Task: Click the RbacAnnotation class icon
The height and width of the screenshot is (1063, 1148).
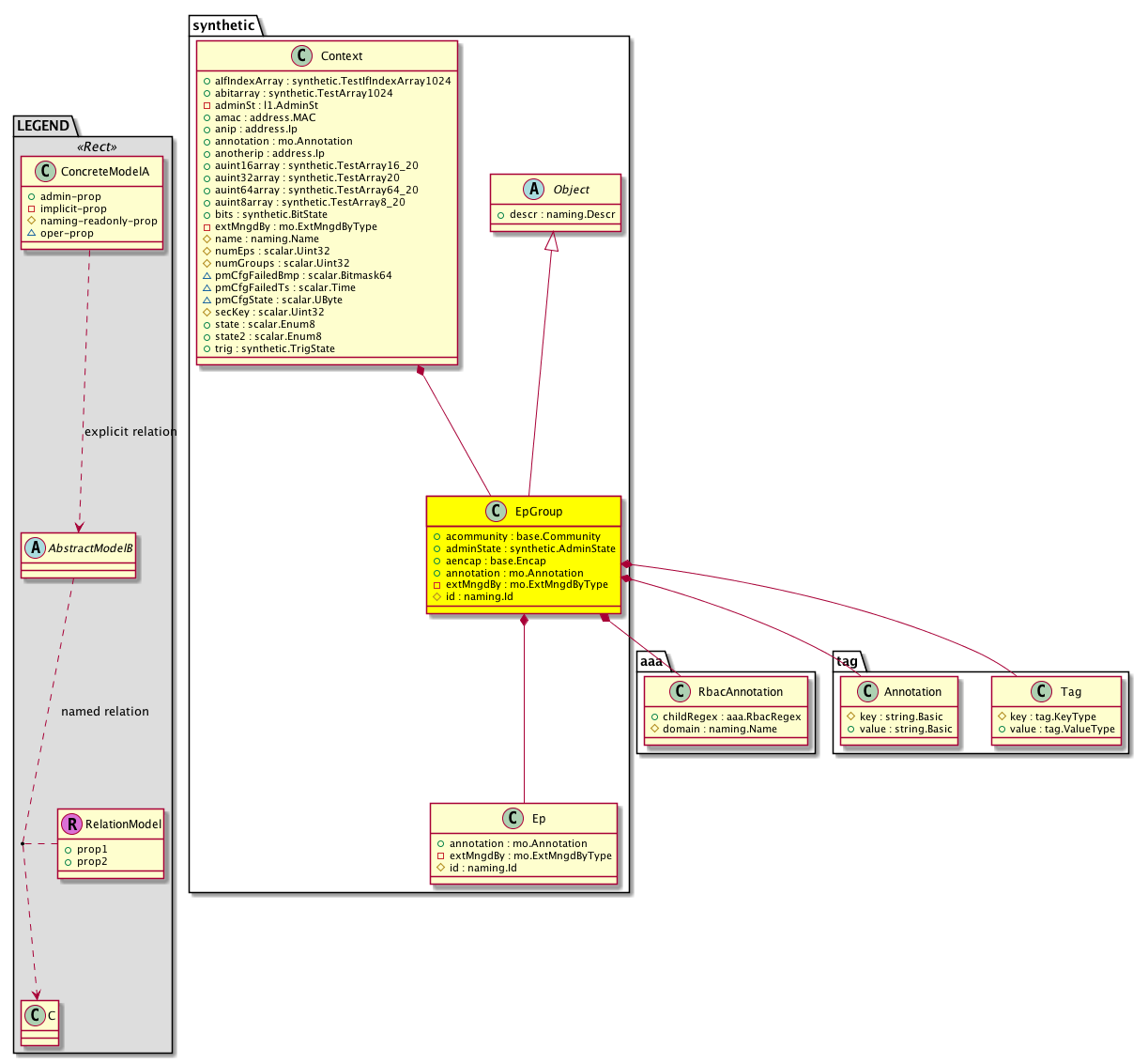Action: pos(680,692)
